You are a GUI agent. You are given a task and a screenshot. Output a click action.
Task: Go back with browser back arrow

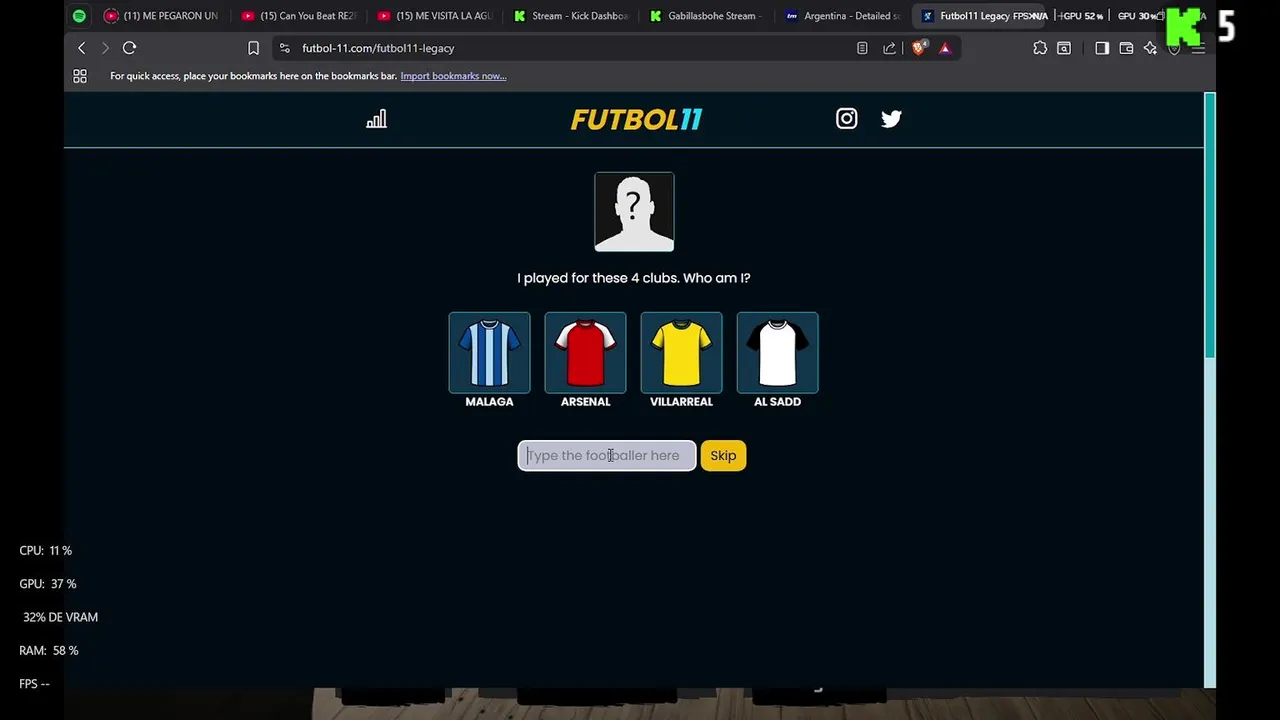pyautogui.click(x=82, y=48)
